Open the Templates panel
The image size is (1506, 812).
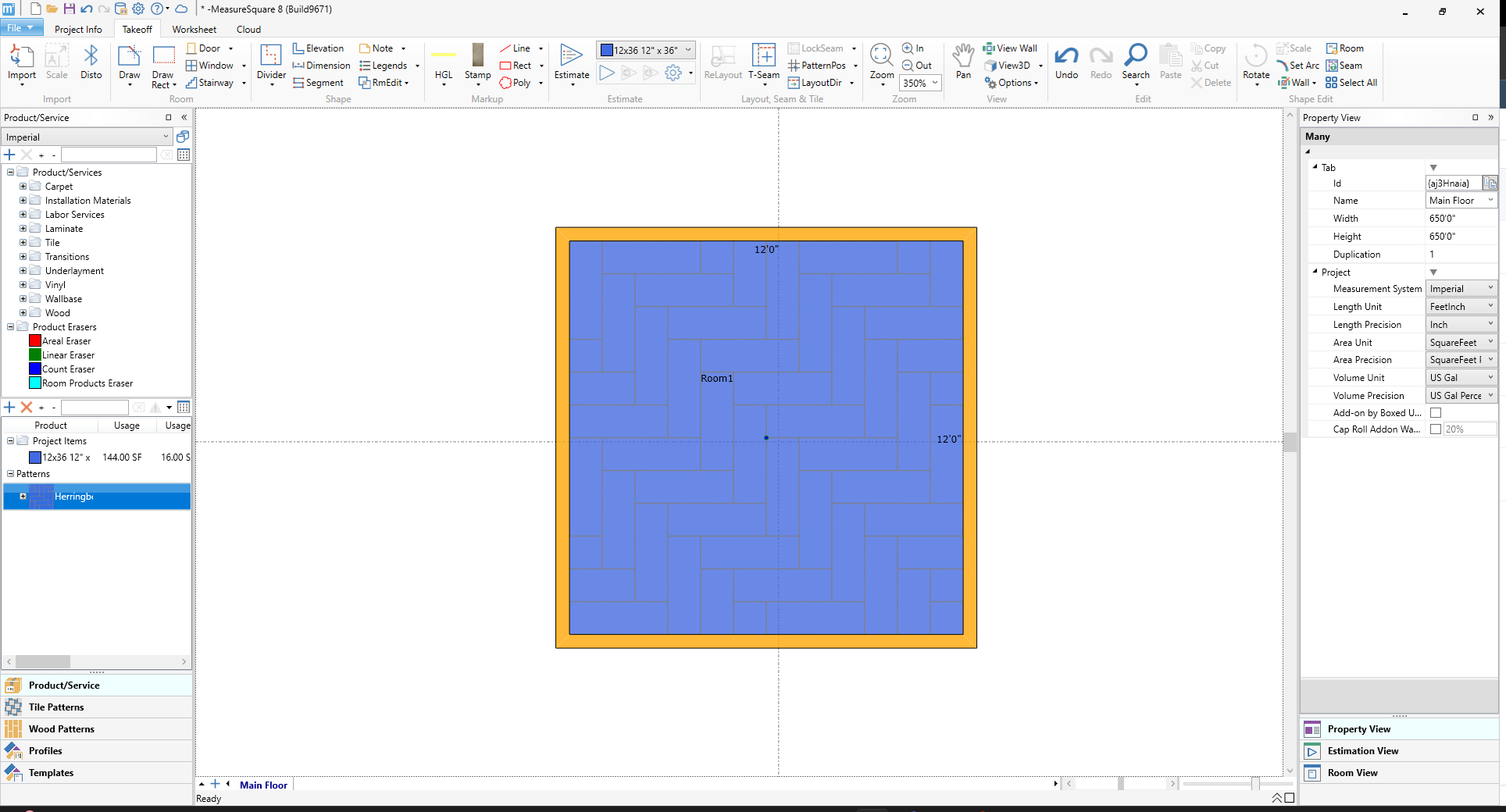97,773
